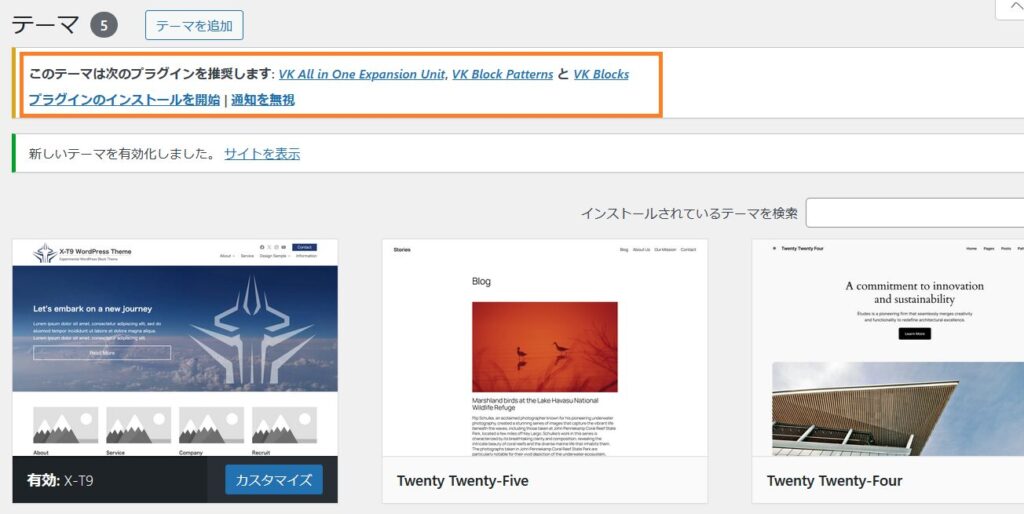Click the X-T9 logo icon in preview header
This screenshot has height=514, width=1024.
pyautogui.click(x=45, y=253)
